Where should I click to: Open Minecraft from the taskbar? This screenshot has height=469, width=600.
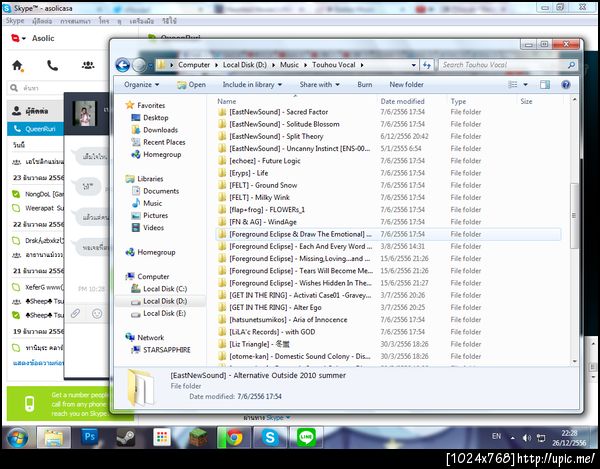coord(198,437)
